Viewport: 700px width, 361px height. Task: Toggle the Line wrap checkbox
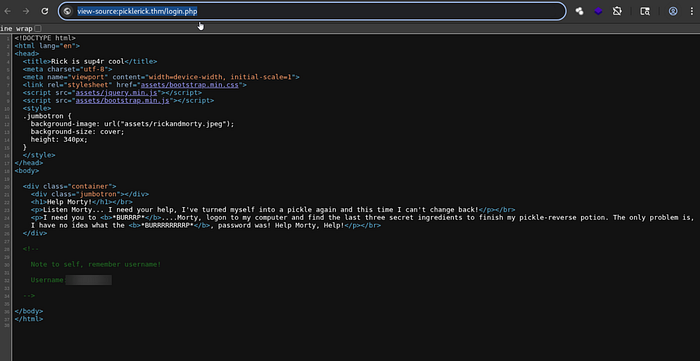[x=38, y=29]
